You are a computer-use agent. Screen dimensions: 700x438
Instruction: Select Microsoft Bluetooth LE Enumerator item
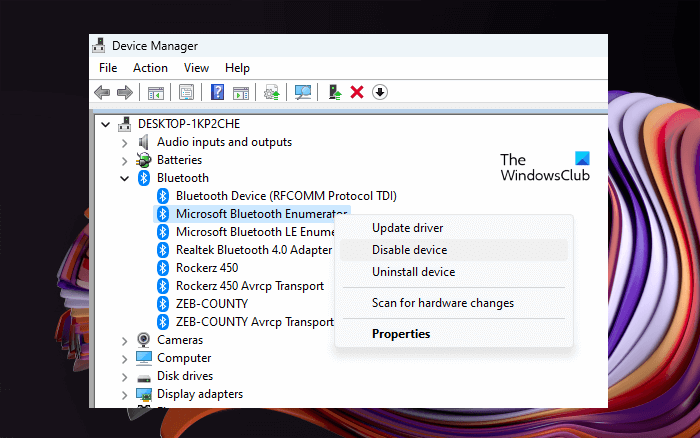click(x=255, y=232)
